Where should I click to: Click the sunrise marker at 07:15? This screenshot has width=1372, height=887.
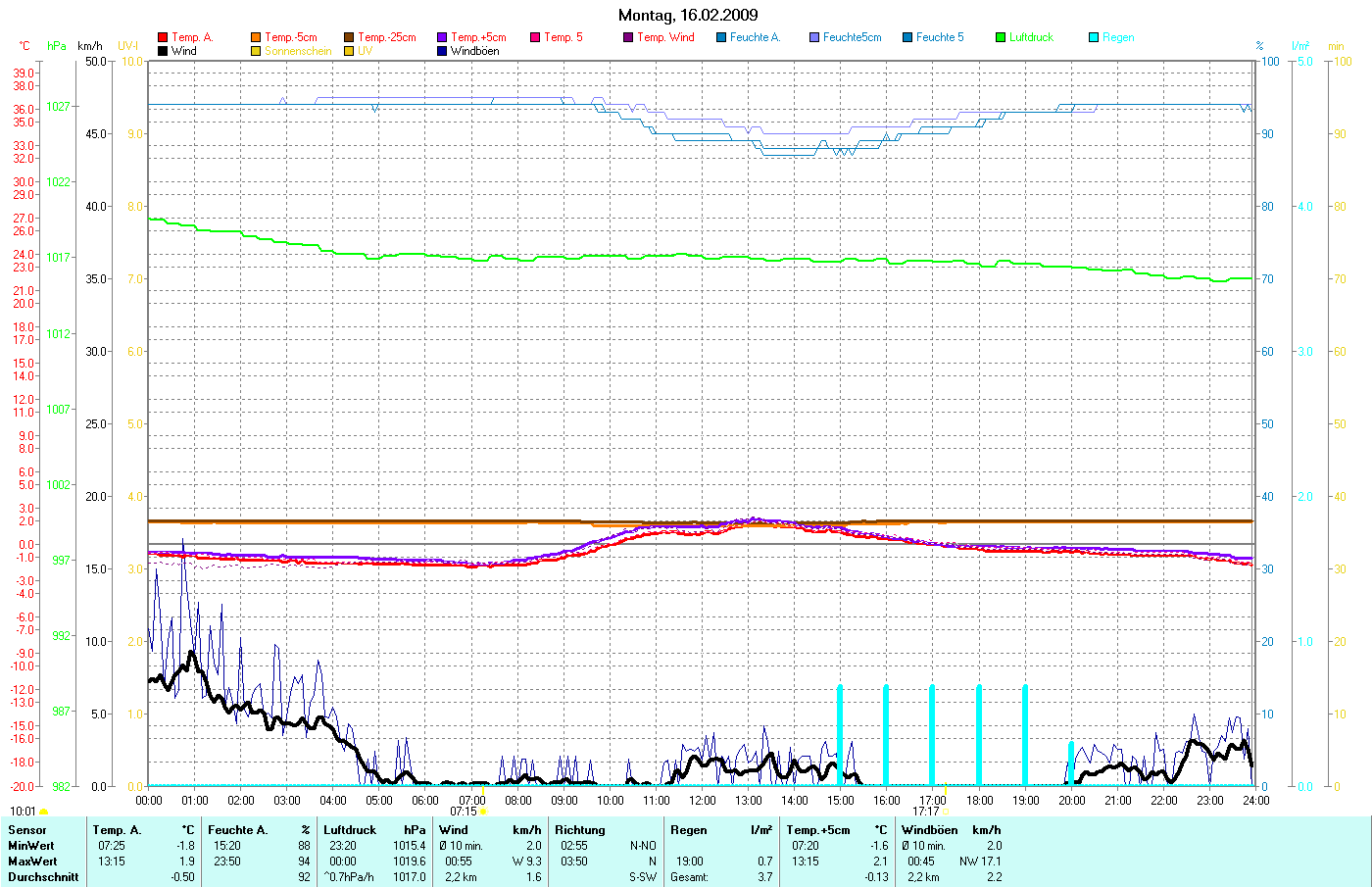coord(482,812)
